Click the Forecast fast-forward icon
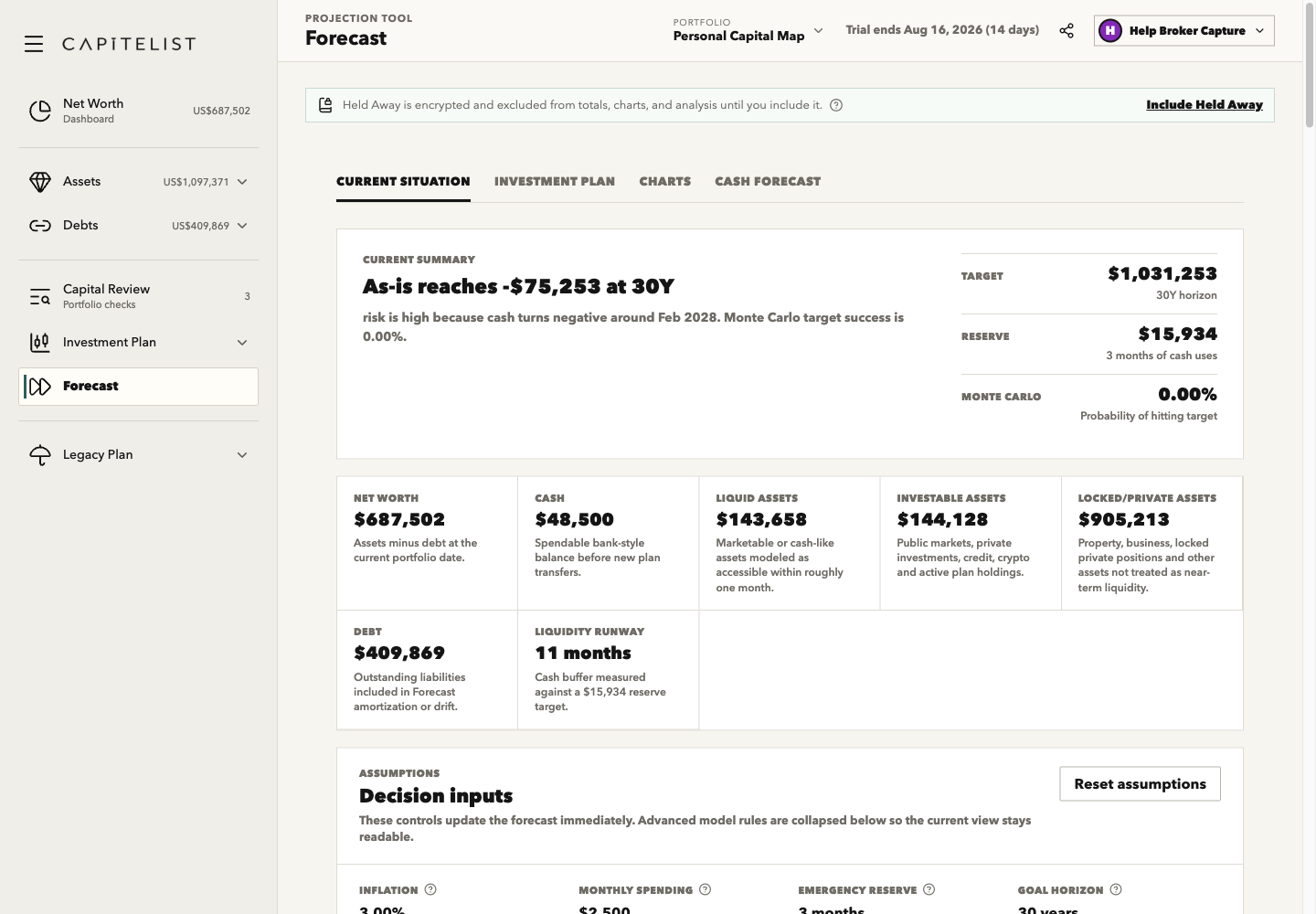Viewport: 1316px width, 914px height. click(40, 387)
